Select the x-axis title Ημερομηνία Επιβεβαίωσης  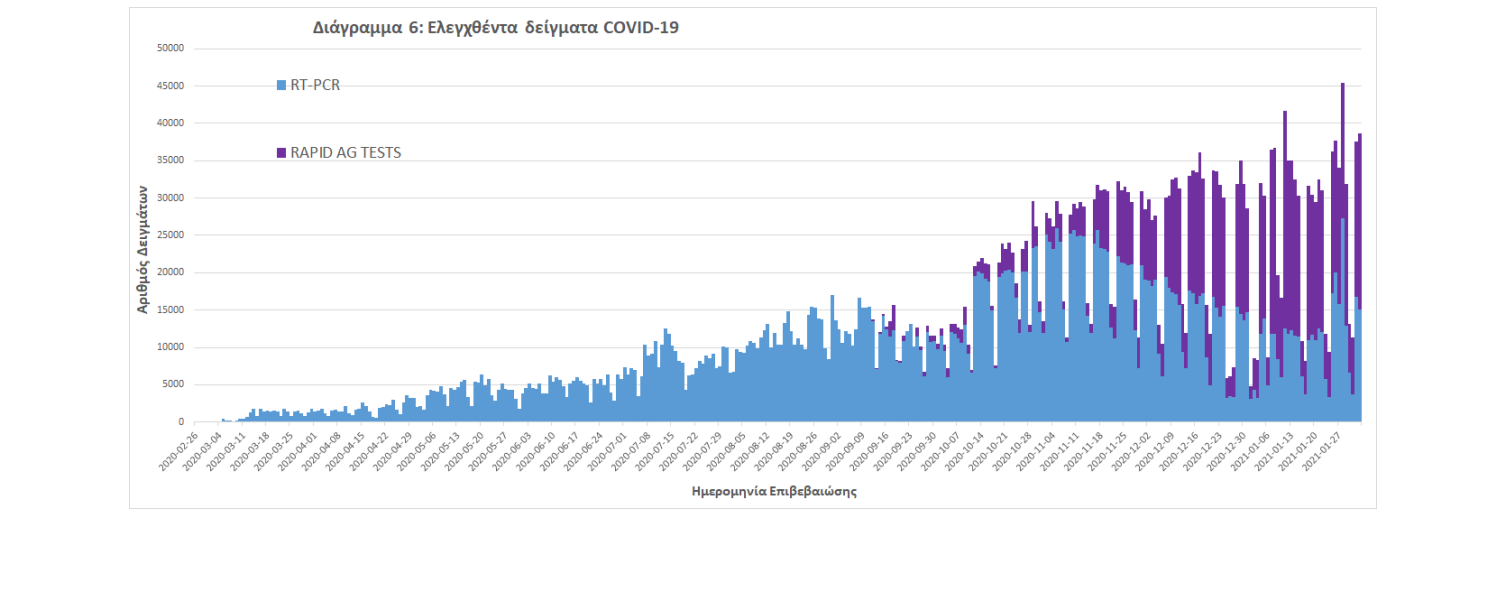coord(774,492)
